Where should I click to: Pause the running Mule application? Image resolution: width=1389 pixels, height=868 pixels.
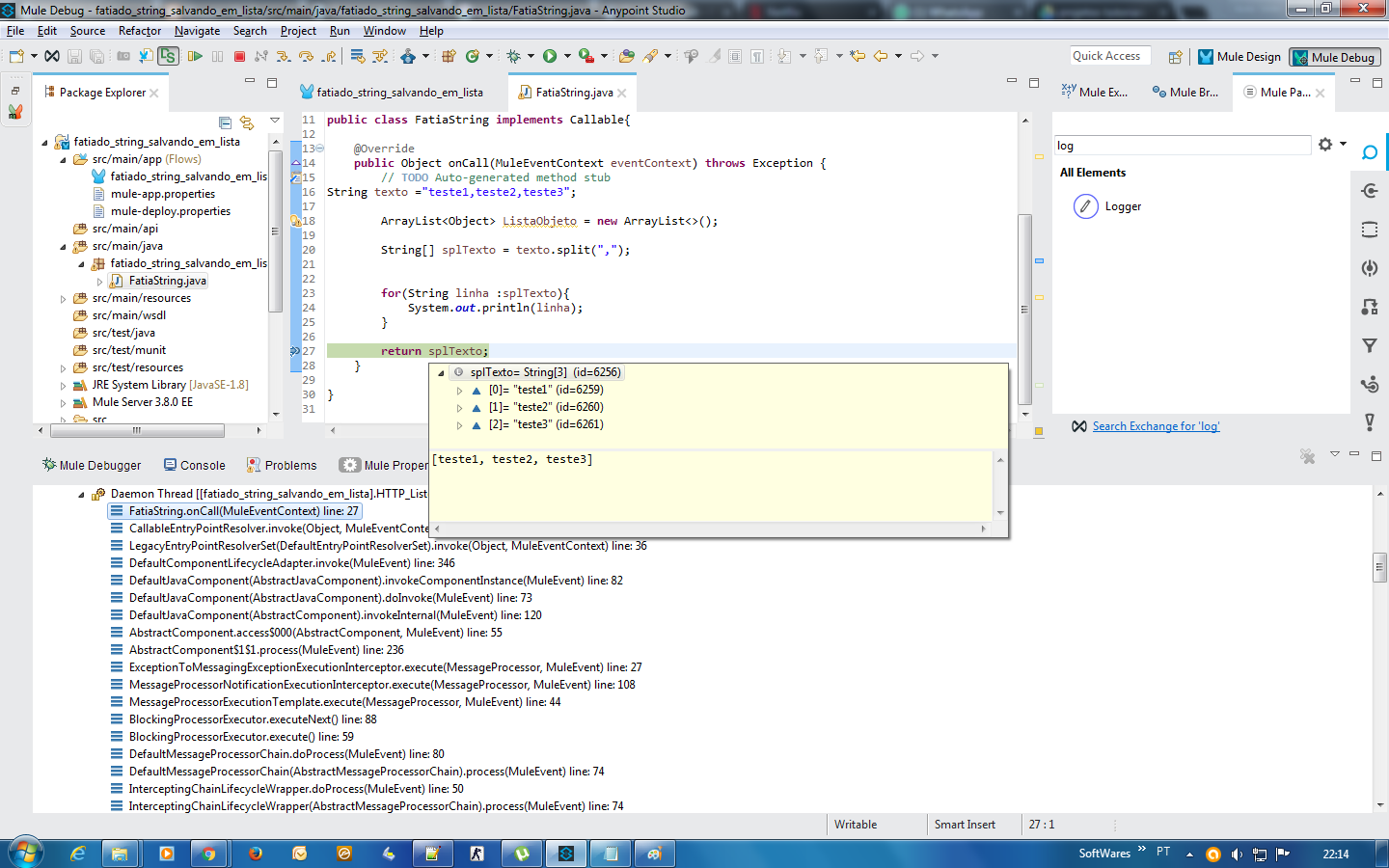[218, 55]
